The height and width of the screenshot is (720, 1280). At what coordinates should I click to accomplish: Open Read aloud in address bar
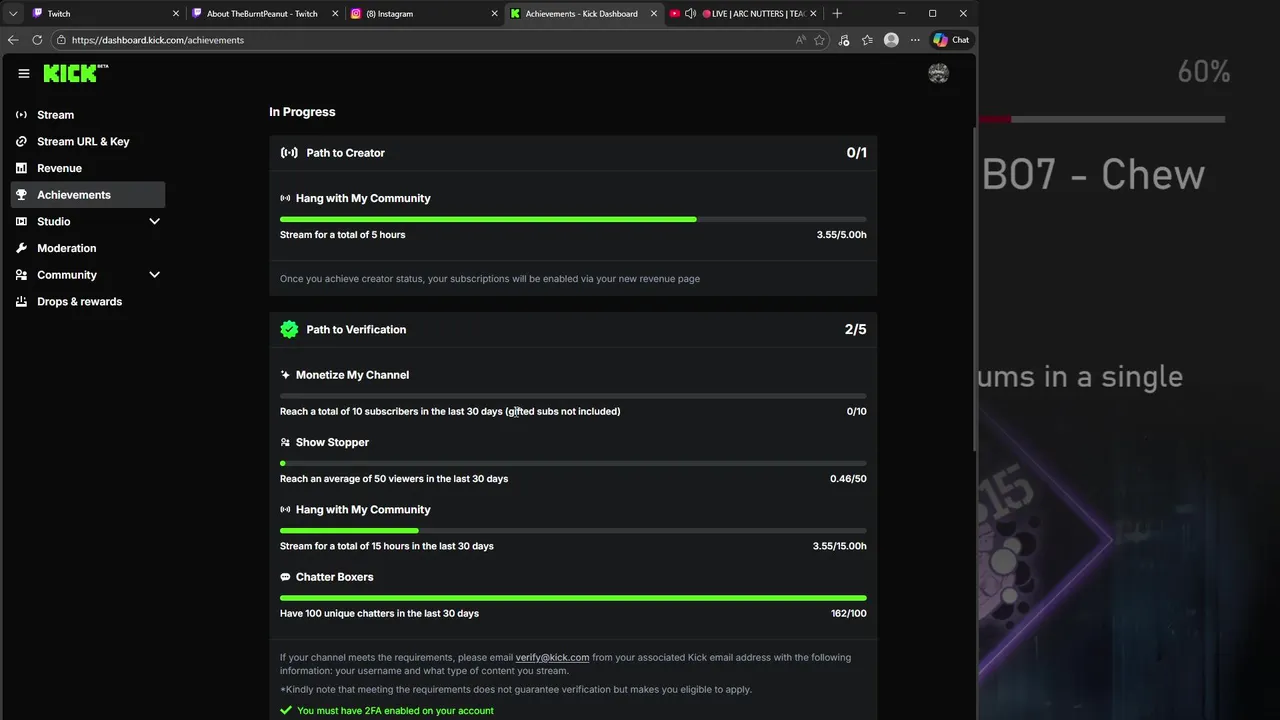click(800, 40)
